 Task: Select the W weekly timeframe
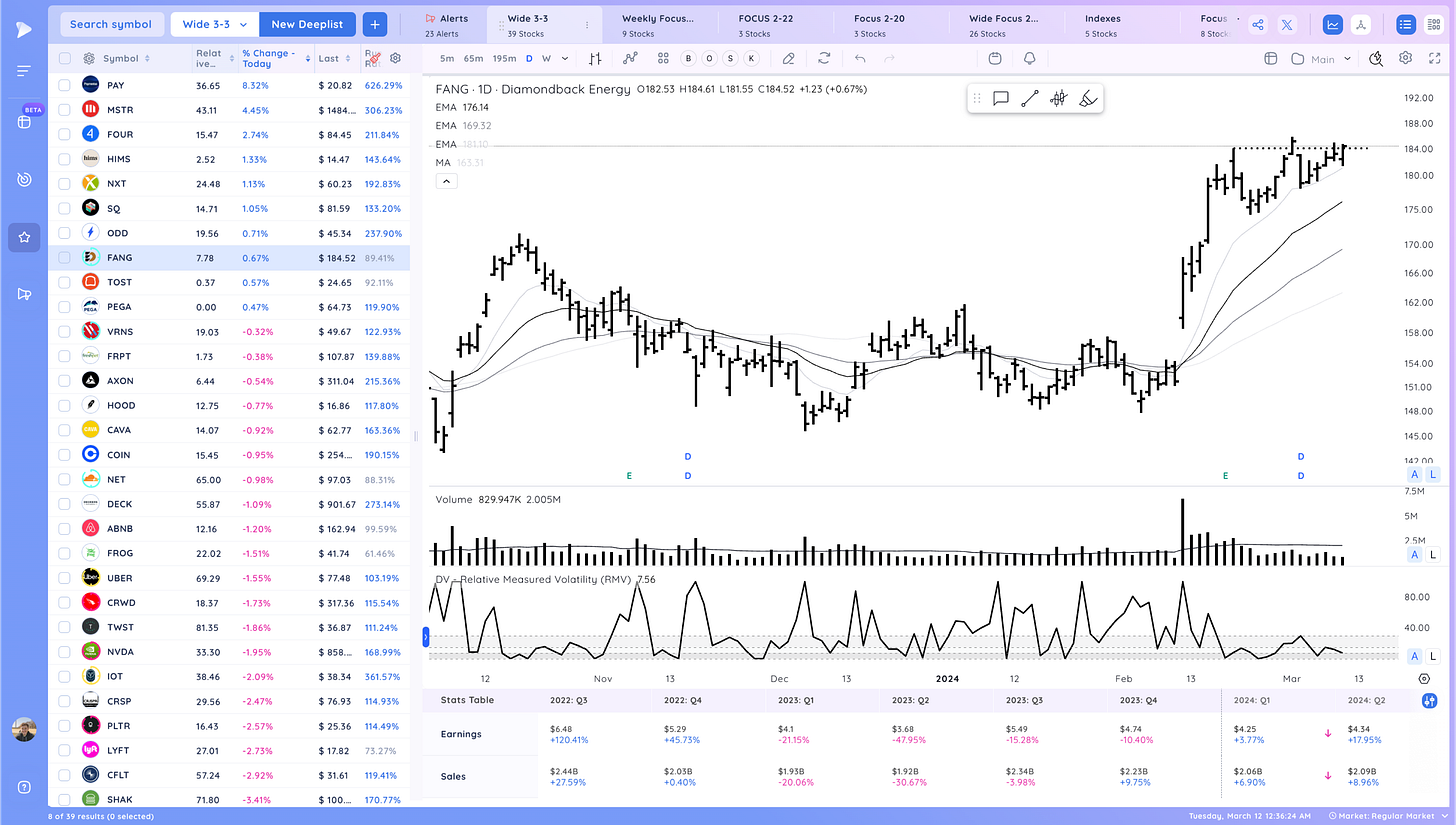tap(548, 59)
